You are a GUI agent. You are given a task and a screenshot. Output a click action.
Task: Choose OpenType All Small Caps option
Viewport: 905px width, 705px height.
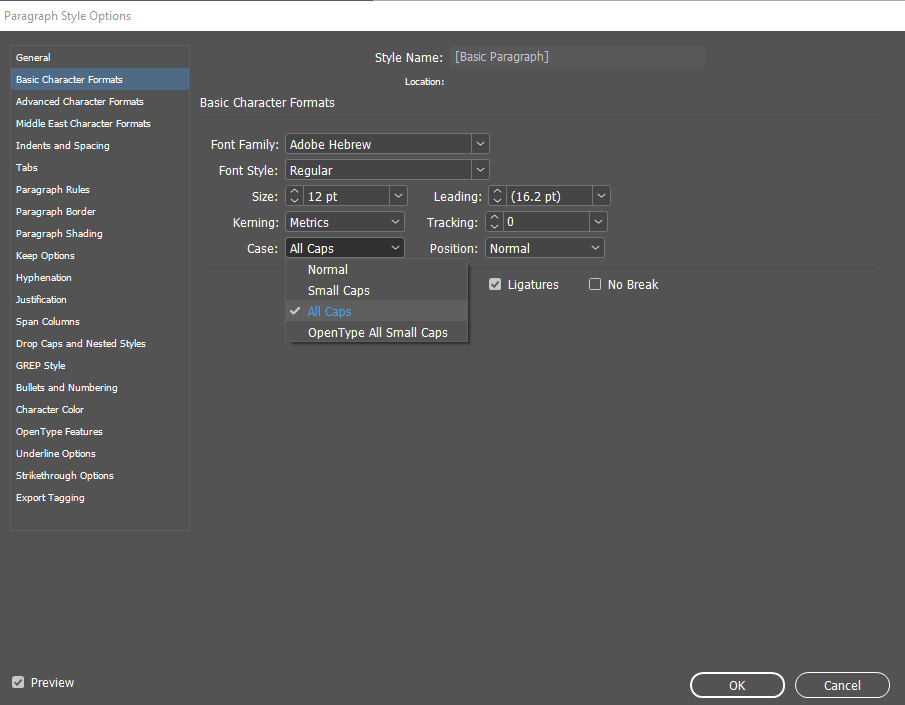(376, 332)
